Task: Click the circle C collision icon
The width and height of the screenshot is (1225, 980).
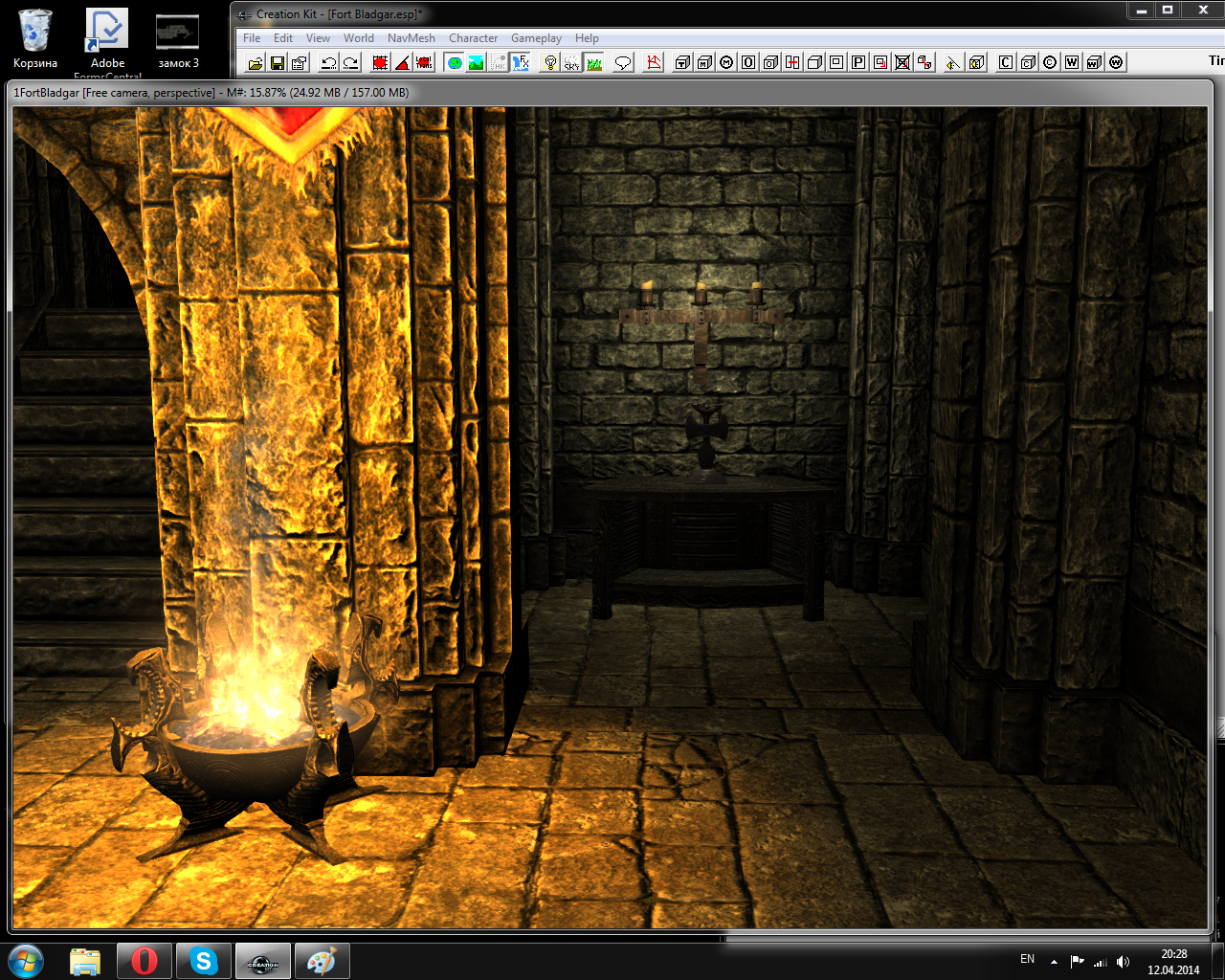Action: coord(1050,62)
